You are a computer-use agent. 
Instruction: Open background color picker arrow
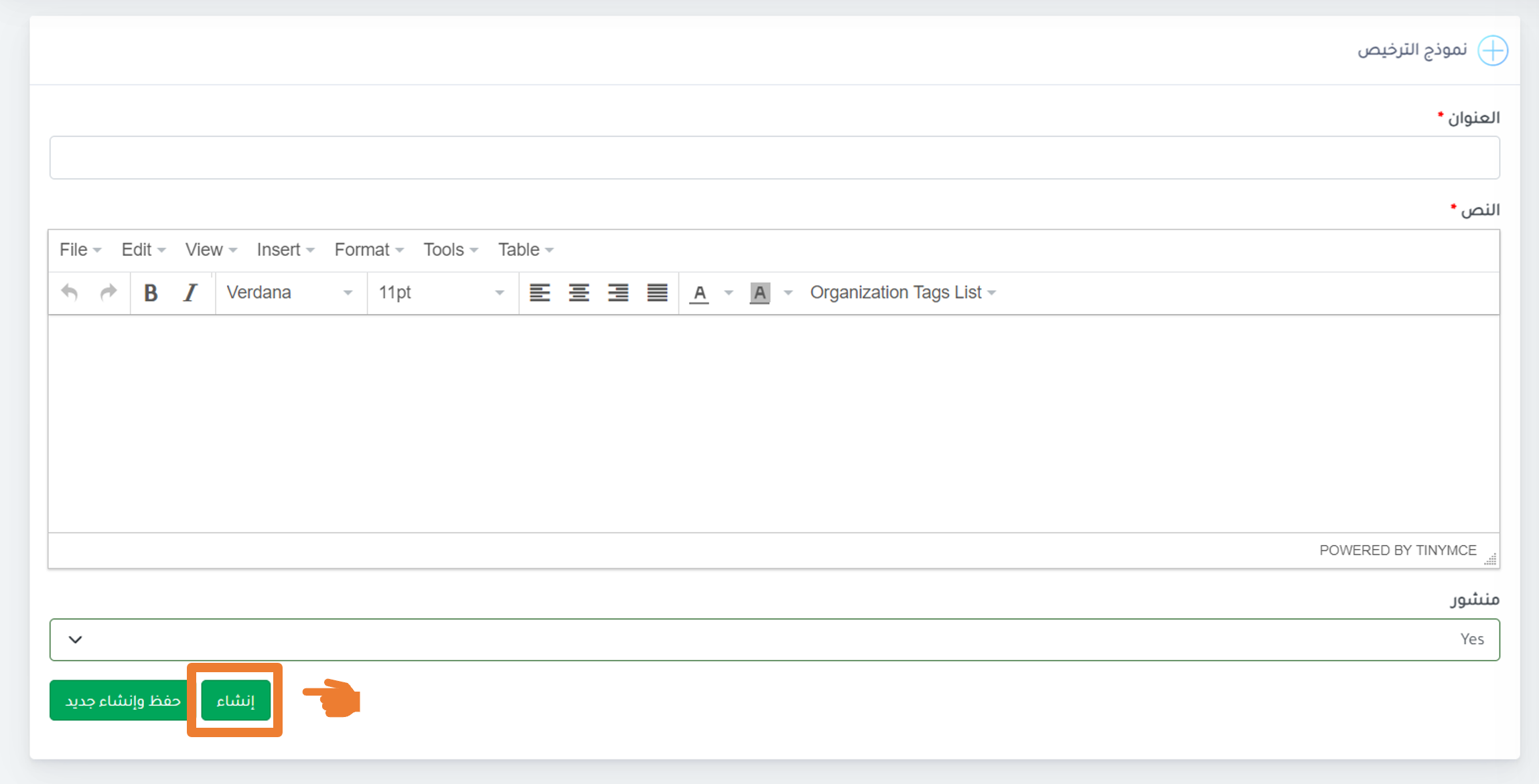coord(788,293)
